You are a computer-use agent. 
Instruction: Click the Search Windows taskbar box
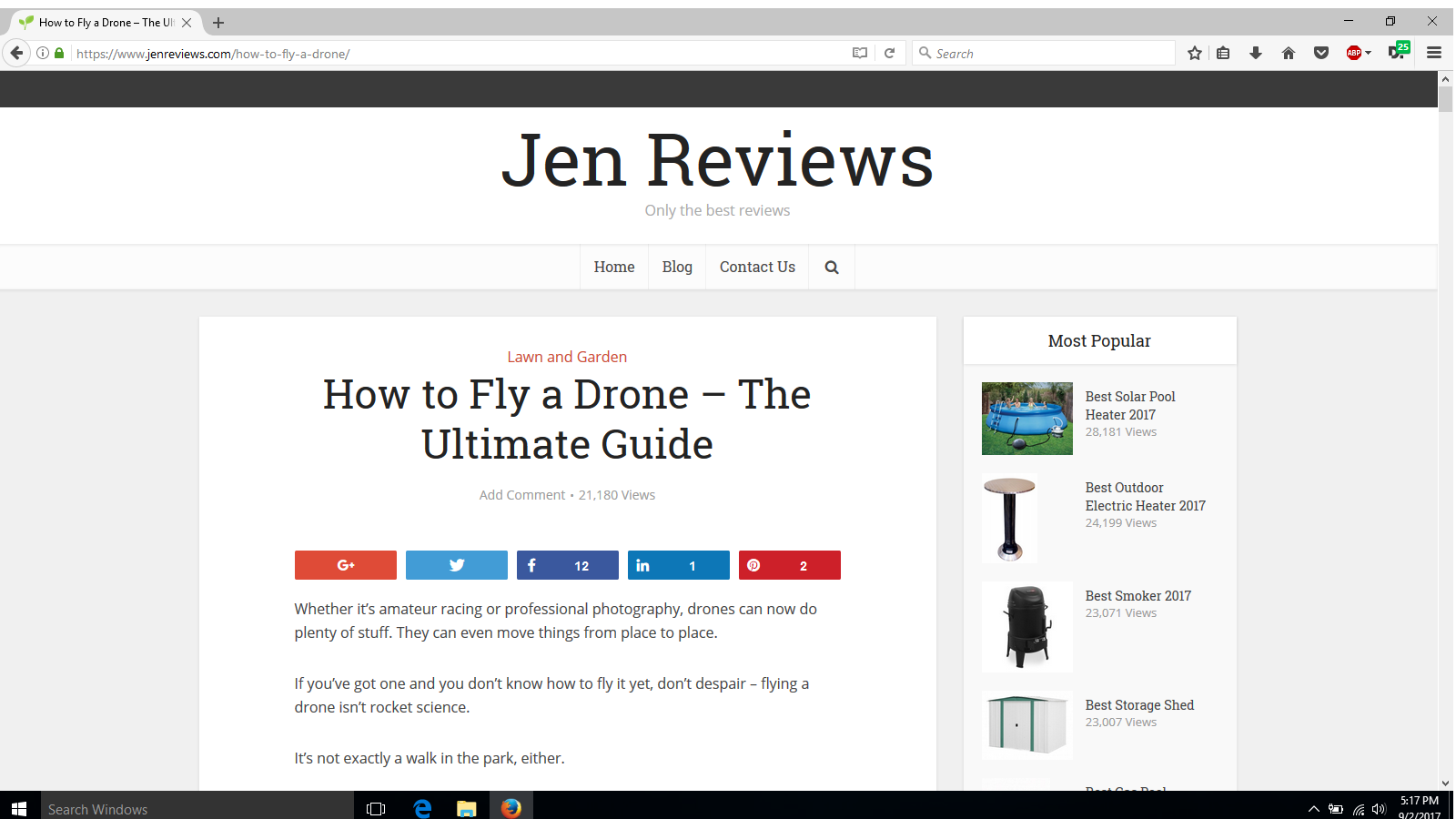197,808
